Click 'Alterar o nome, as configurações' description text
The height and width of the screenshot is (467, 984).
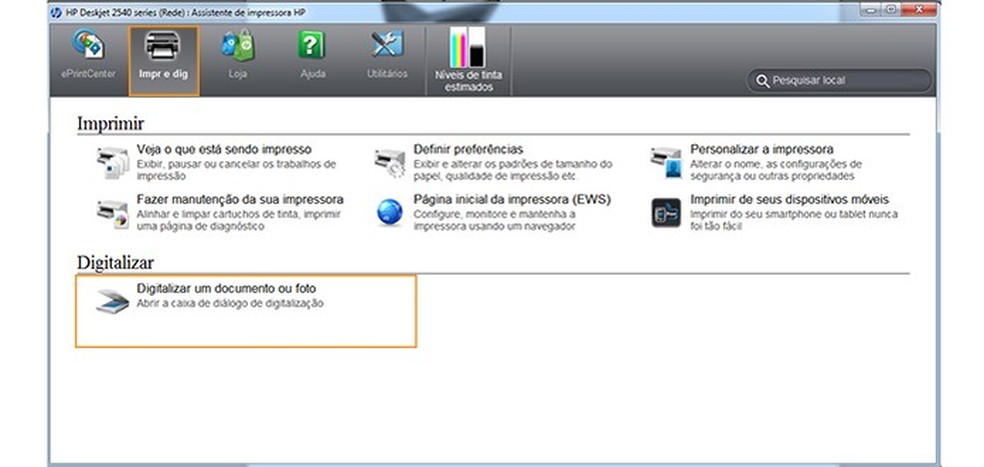click(x=776, y=170)
